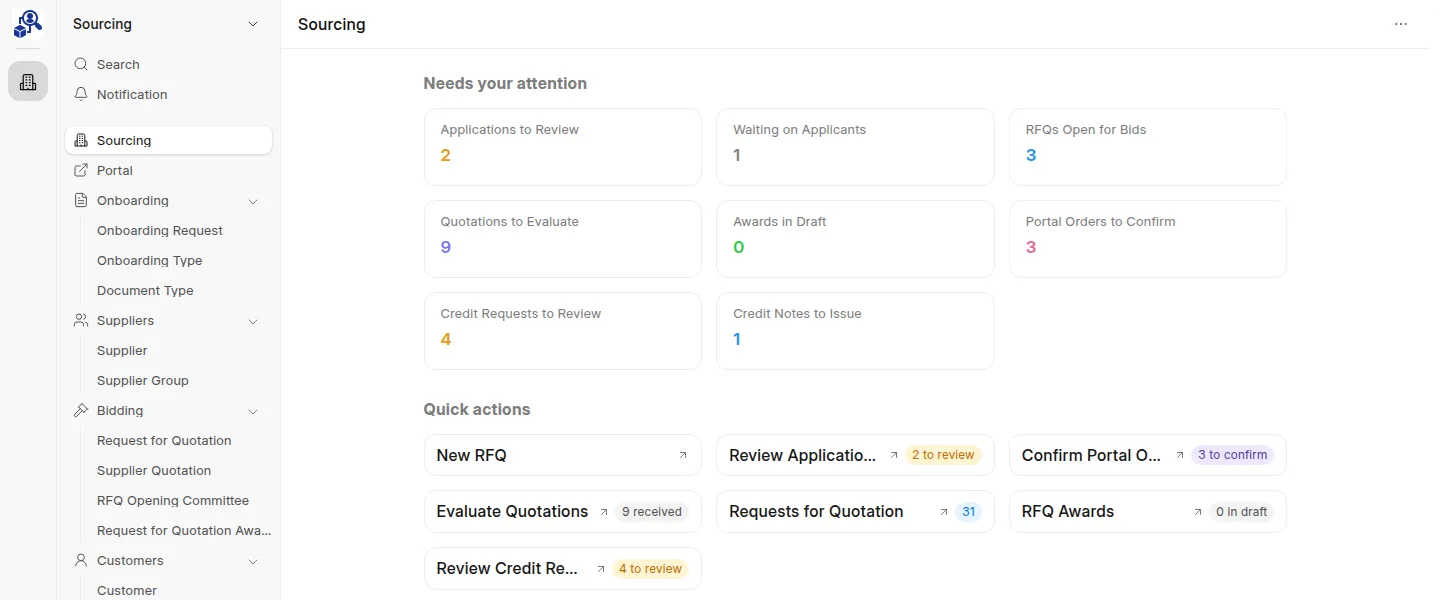Screen dimensions: 1440x600
Task: Click the arrow icon on RFQ Awards
Action: (1197, 511)
